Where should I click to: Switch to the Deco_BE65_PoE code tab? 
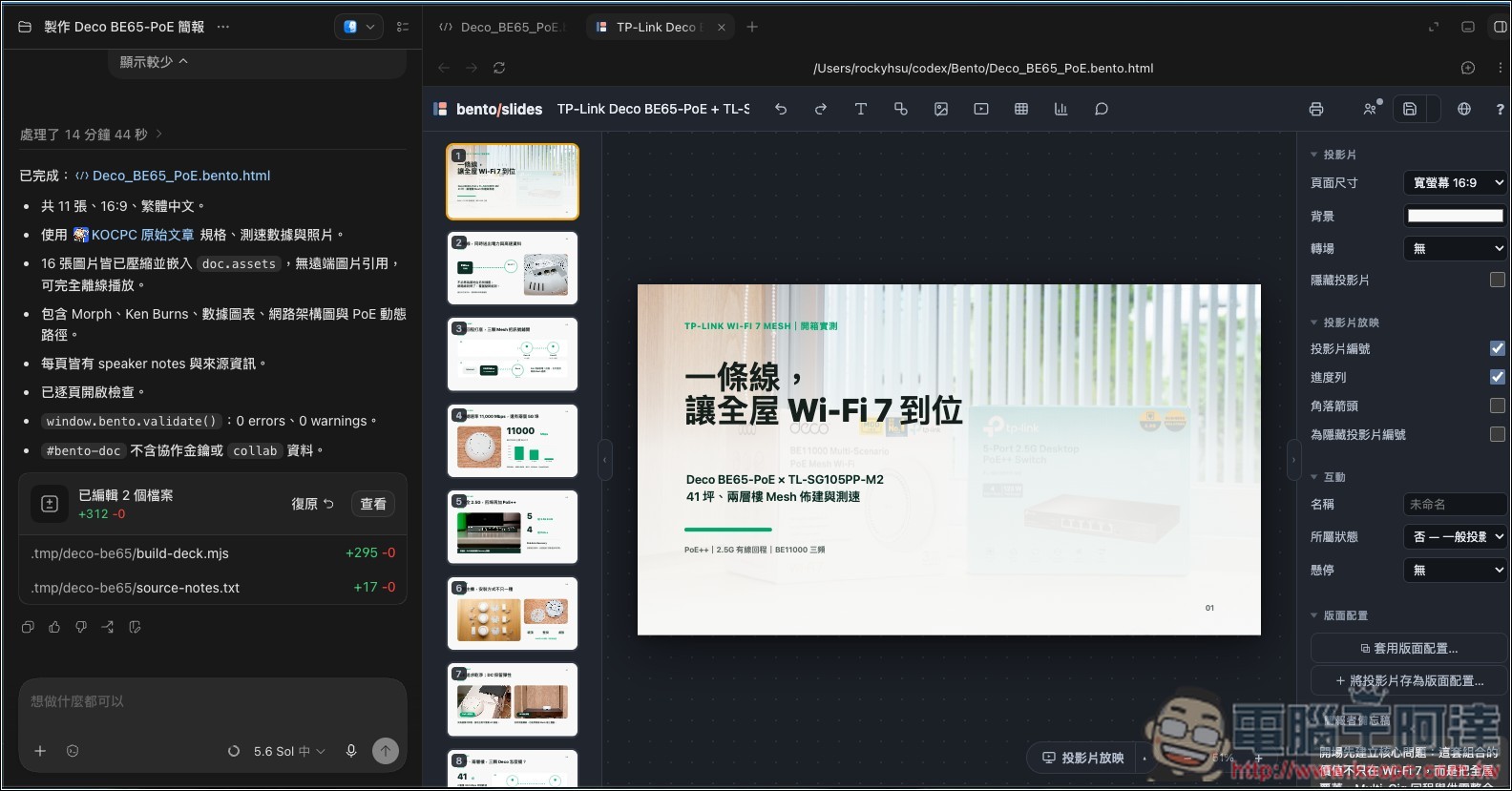point(502,27)
